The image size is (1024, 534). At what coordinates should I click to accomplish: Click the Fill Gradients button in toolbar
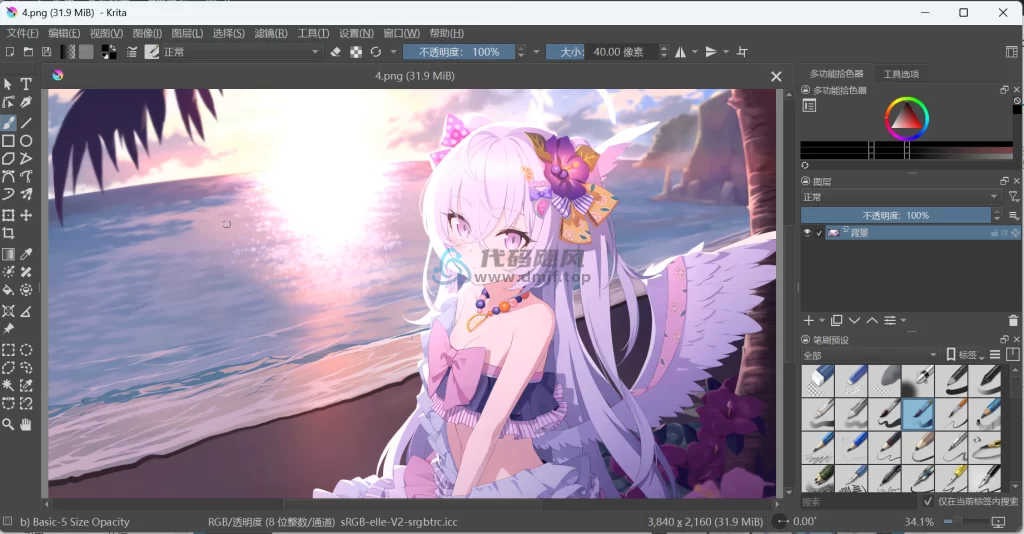[x=68, y=52]
